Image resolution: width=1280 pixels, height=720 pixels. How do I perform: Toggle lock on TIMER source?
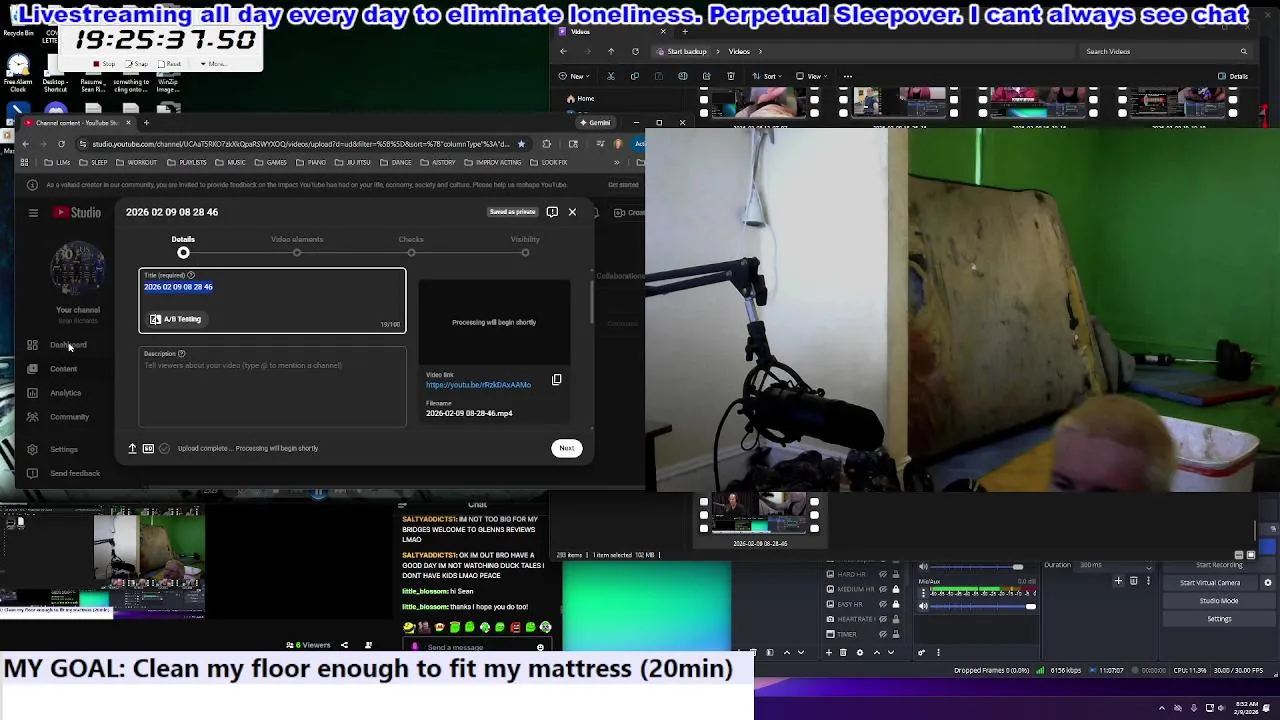point(896,634)
